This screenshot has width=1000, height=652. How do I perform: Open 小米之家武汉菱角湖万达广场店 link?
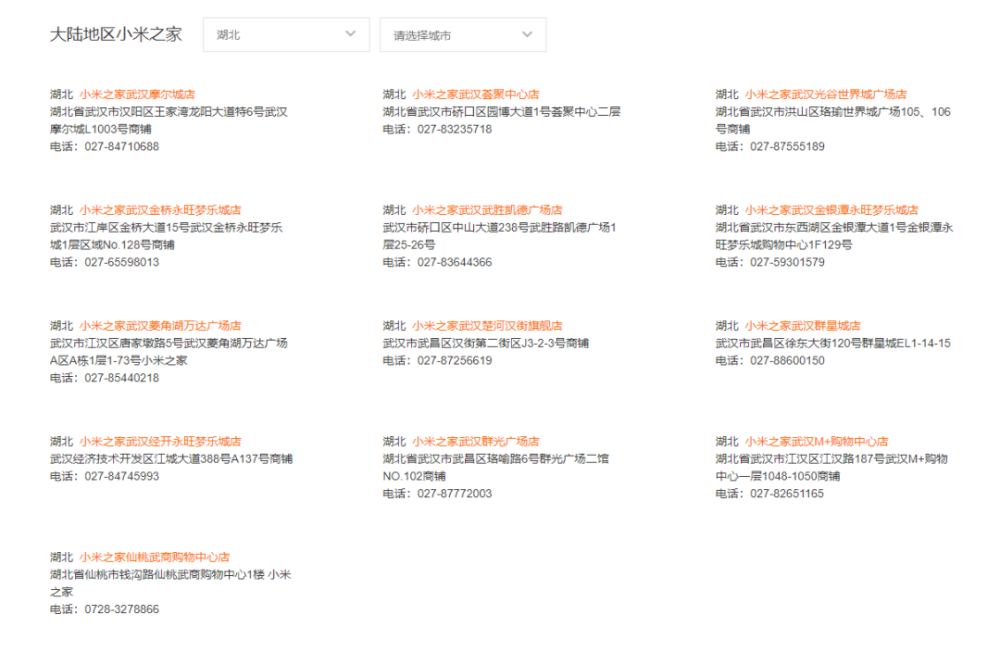(160, 325)
